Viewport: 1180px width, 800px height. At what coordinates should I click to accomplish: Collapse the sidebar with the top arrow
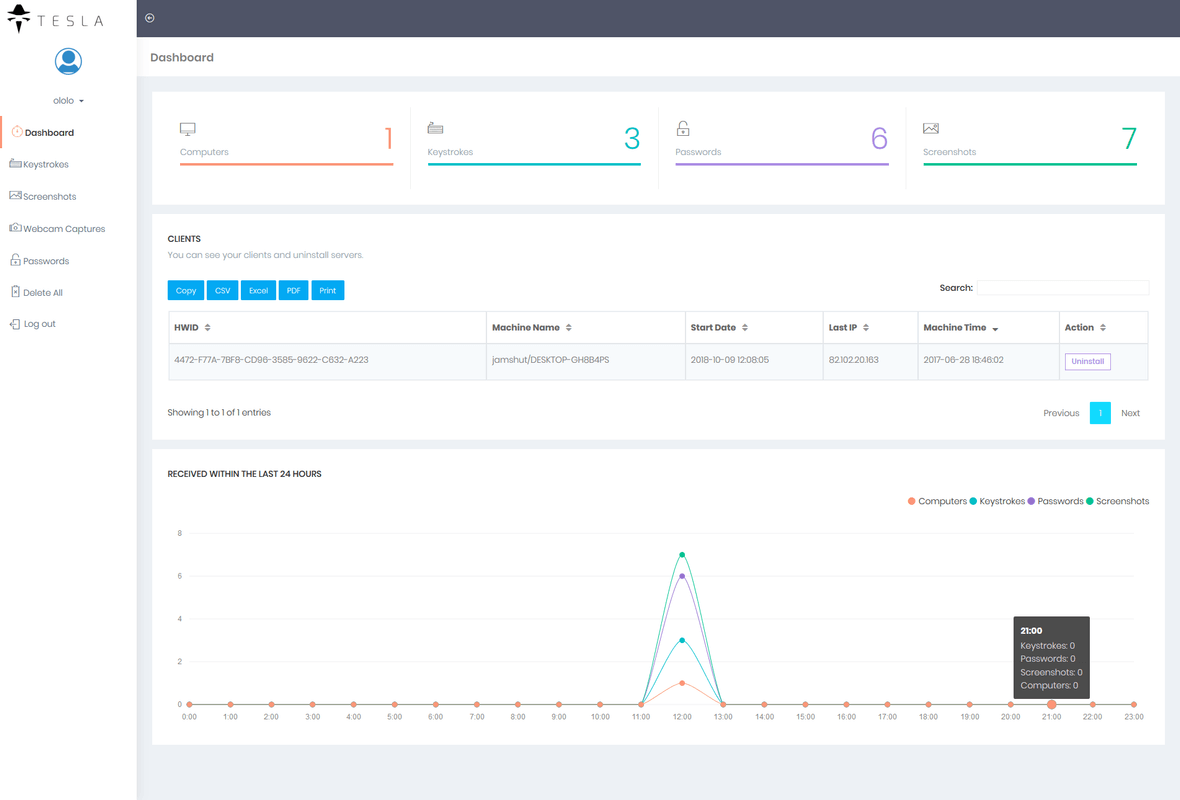(149, 17)
